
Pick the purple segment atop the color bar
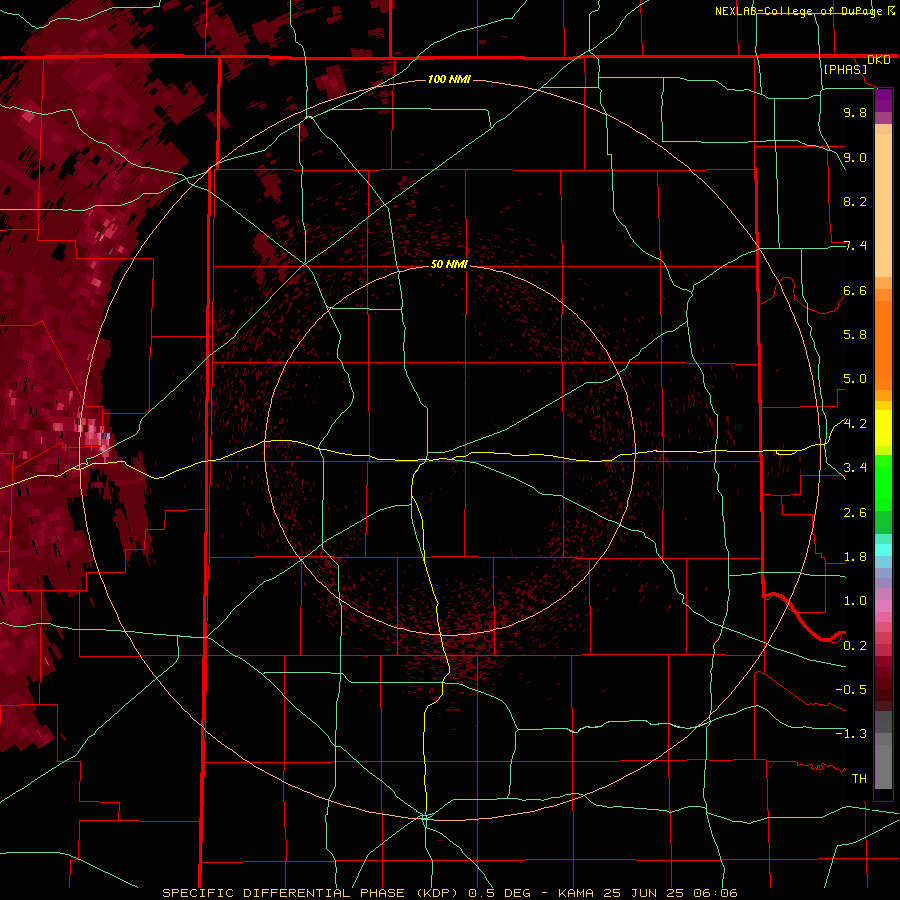coord(883,100)
